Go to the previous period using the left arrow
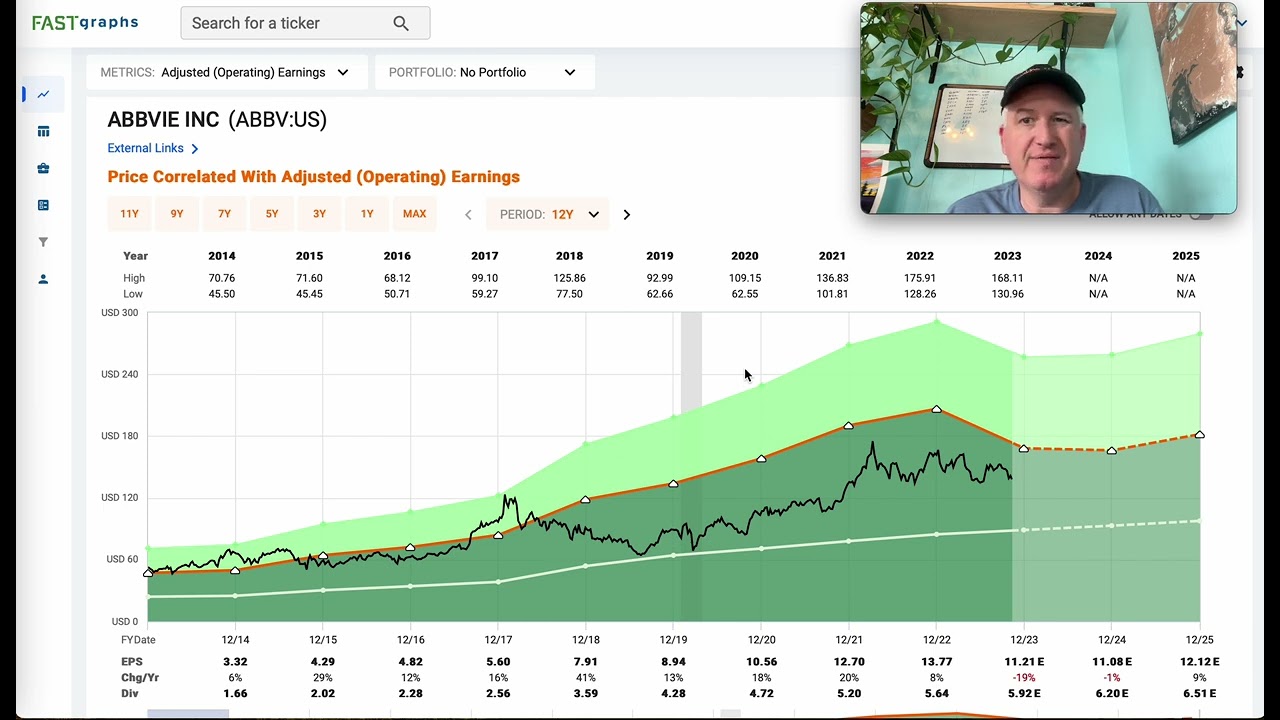1280x720 pixels. (x=468, y=214)
